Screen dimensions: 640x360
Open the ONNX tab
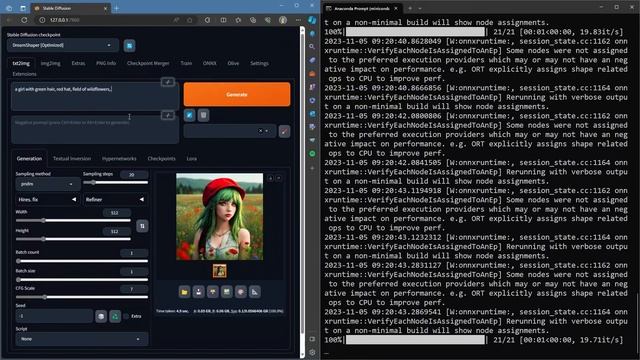point(210,64)
